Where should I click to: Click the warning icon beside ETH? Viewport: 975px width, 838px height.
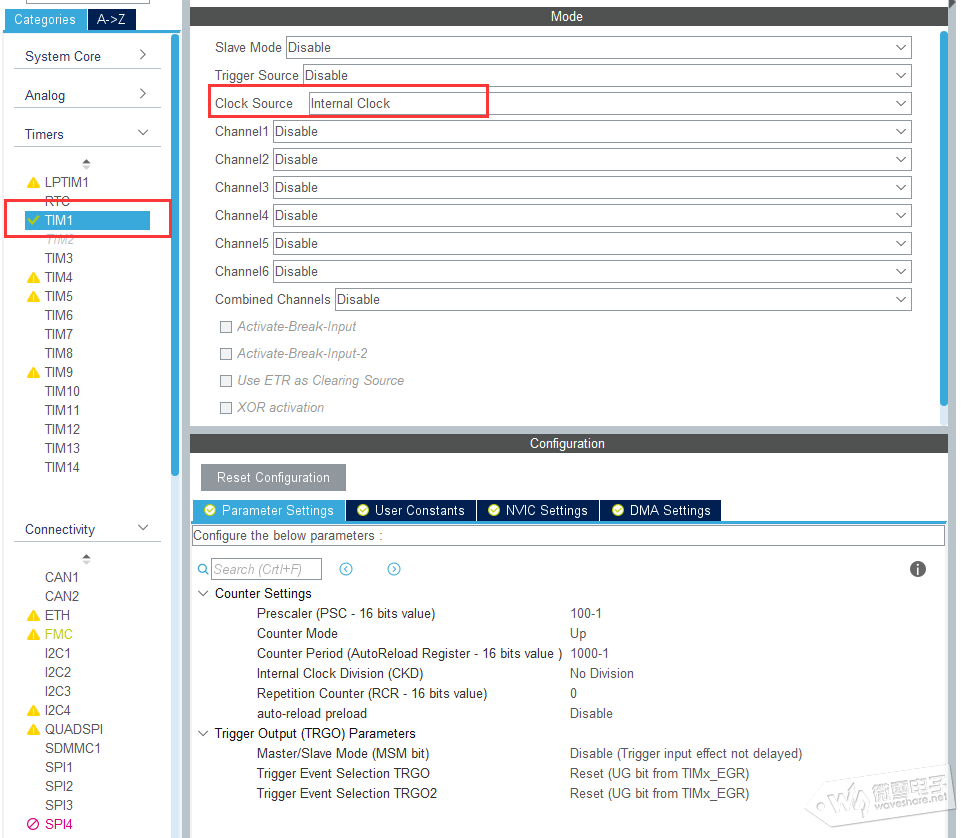33,616
